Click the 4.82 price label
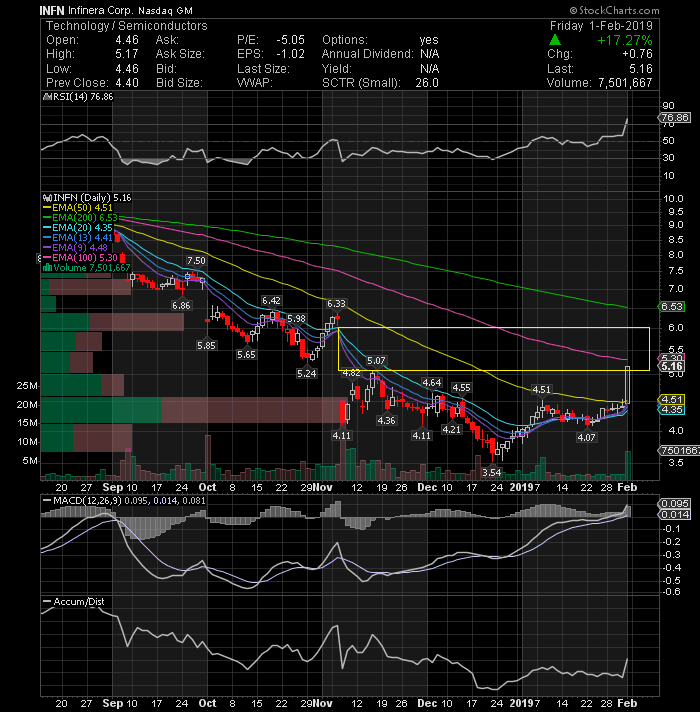The height and width of the screenshot is (712, 700). click(x=351, y=373)
